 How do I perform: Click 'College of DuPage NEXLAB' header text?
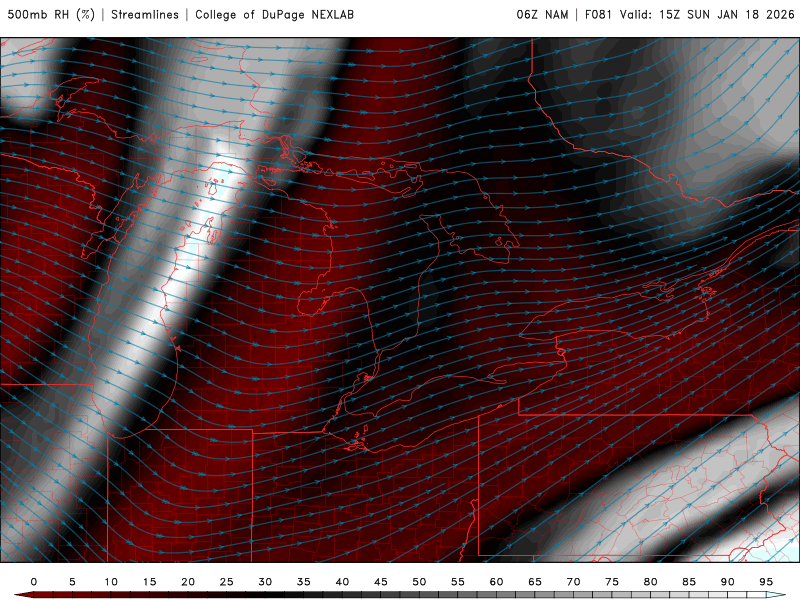[274, 14]
